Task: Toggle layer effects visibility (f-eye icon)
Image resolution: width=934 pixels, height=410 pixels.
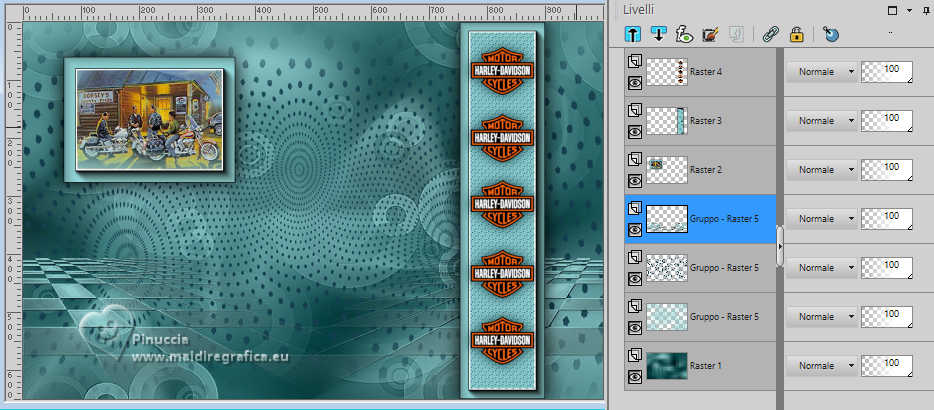Action: click(684, 35)
